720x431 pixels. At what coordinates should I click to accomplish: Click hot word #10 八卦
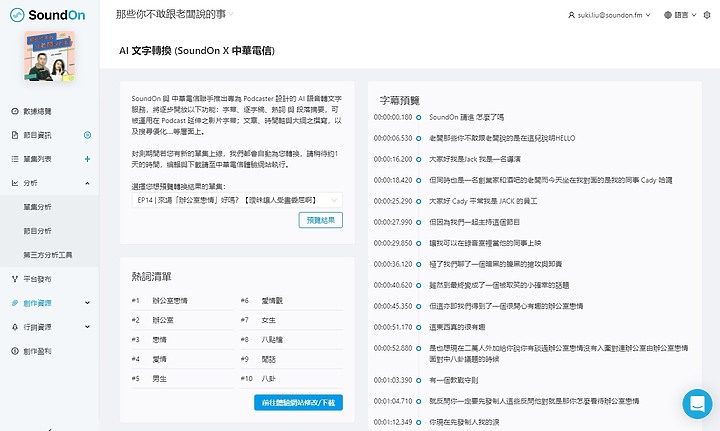[x=269, y=379]
